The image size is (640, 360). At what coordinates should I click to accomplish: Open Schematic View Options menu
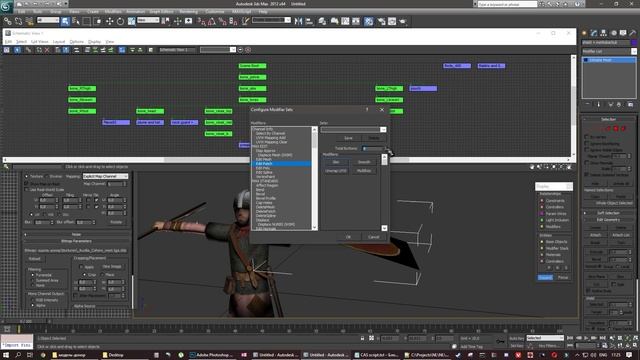(76, 42)
